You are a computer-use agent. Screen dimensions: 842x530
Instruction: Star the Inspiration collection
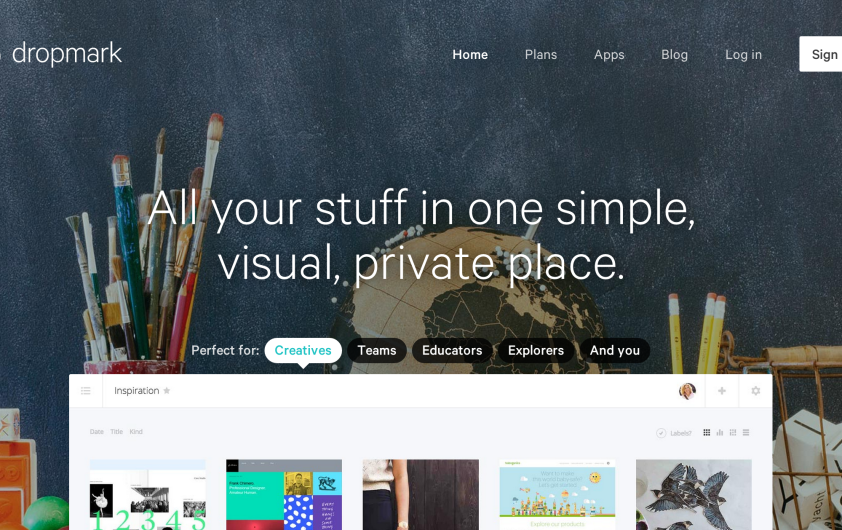pyautogui.click(x=167, y=390)
